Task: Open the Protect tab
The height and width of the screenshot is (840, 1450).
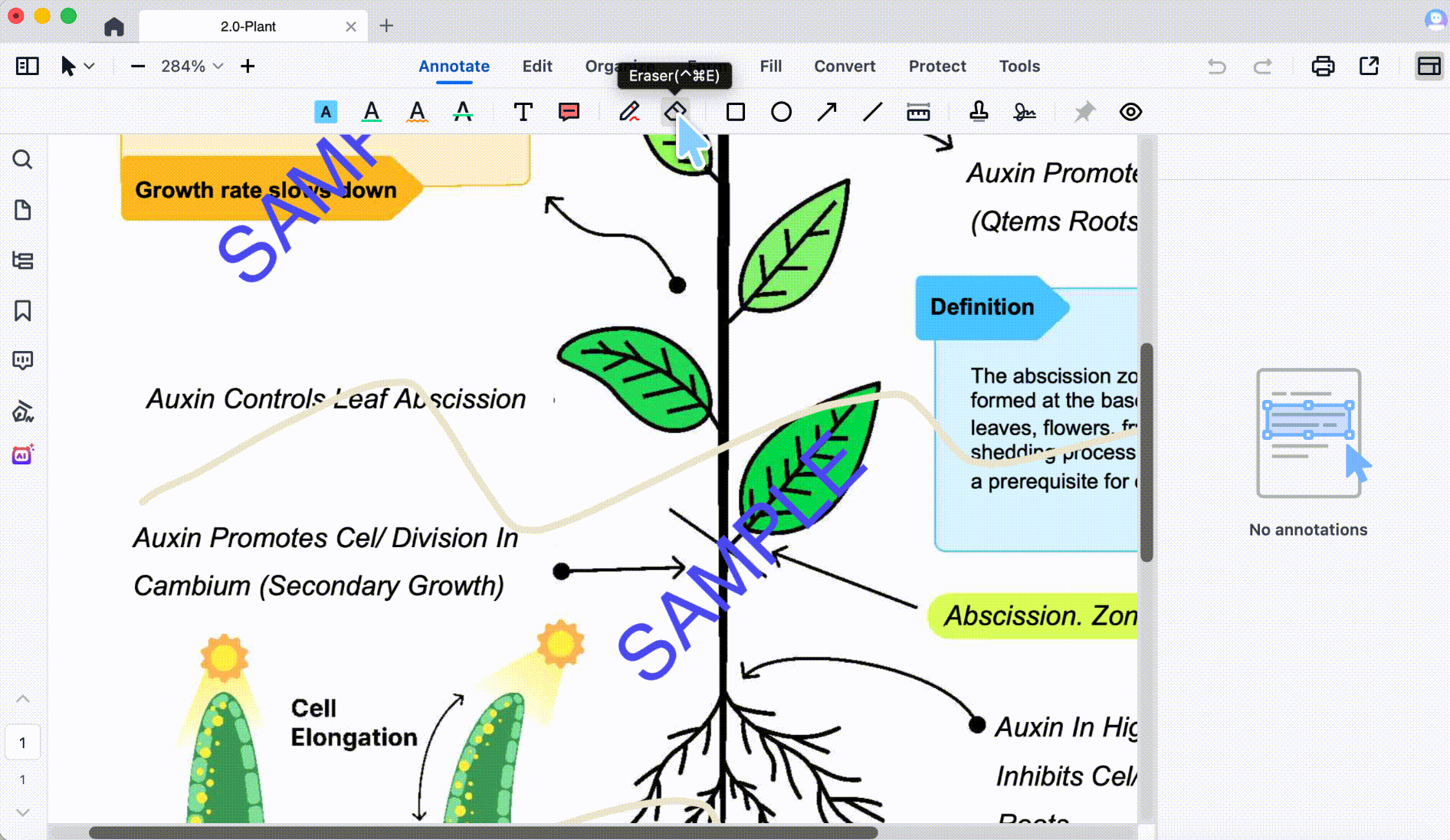Action: pyautogui.click(x=937, y=66)
